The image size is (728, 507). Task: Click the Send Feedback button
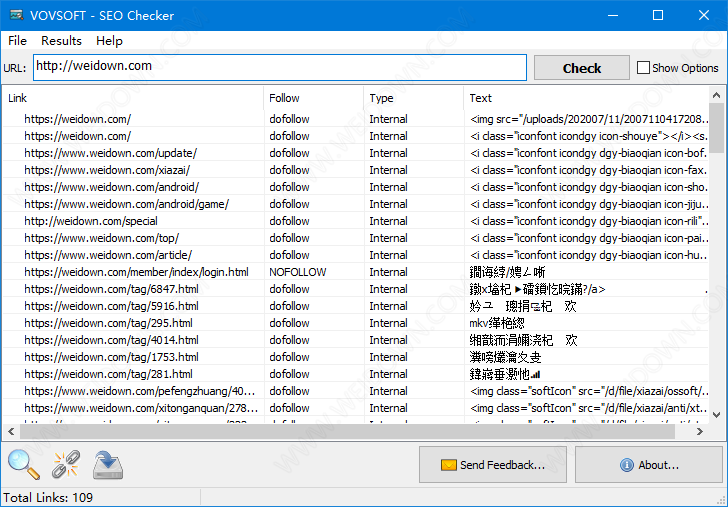click(493, 465)
